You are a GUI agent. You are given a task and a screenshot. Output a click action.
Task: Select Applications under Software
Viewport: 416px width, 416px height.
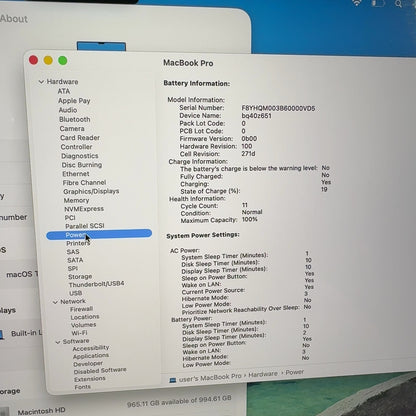pyautogui.click(x=91, y=356)
